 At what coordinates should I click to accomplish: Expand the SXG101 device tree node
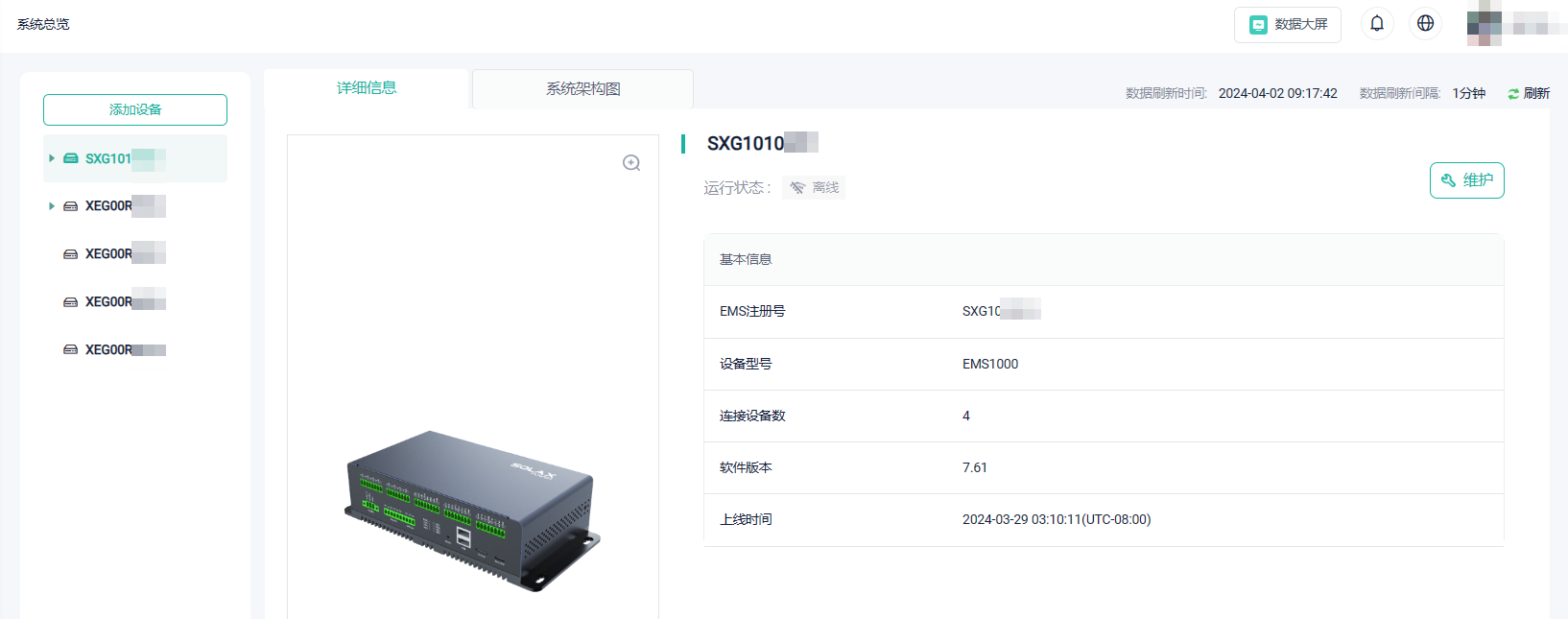coord(52,158)
